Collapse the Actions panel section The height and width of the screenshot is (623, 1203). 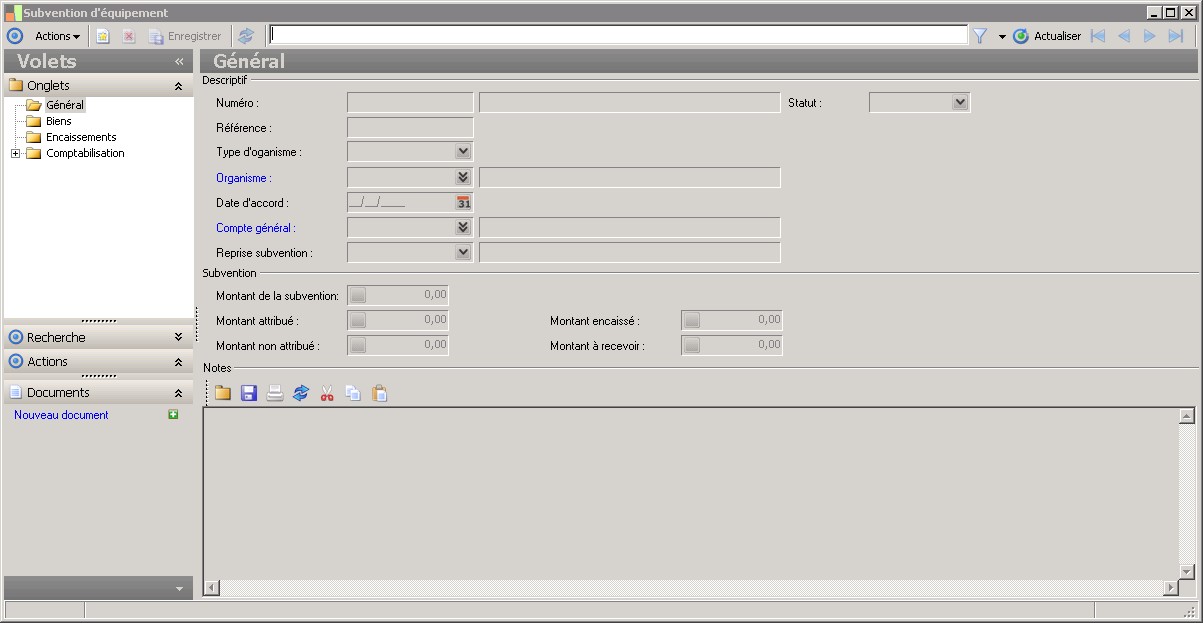tap(178, 362)
